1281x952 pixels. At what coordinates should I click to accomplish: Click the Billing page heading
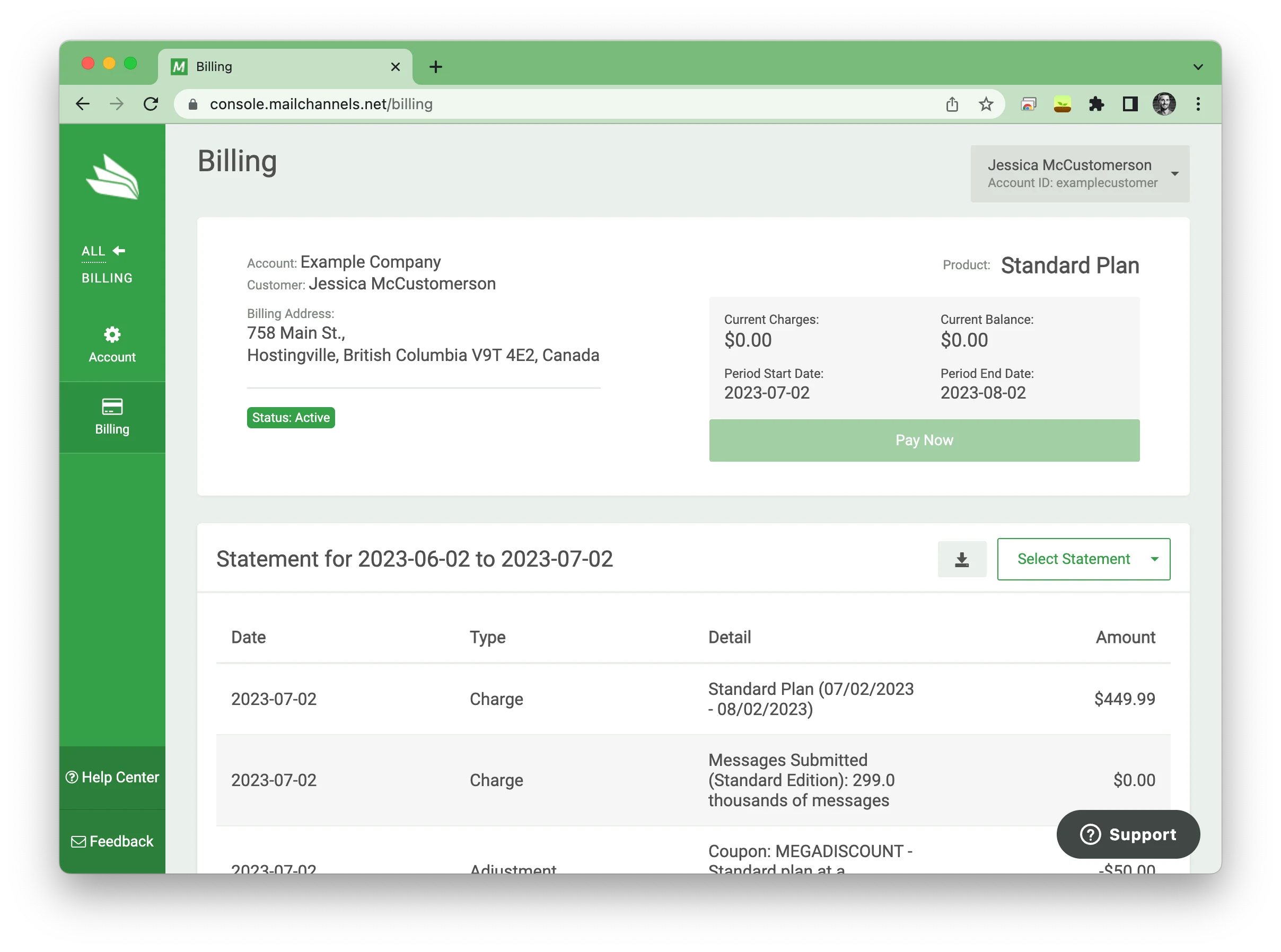[x=237, y=161]
